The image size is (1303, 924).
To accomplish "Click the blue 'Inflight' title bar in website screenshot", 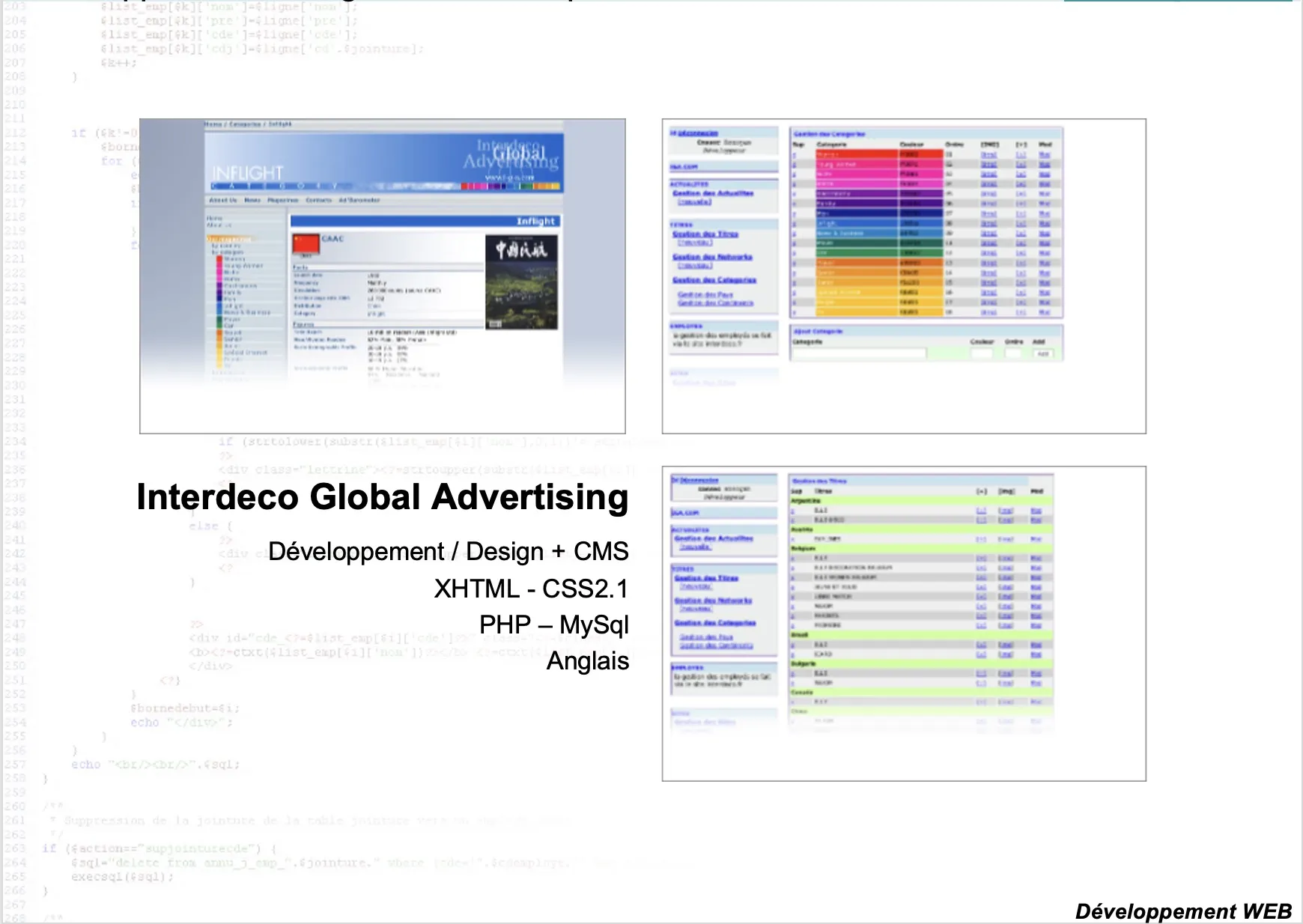I will (425, 221).
